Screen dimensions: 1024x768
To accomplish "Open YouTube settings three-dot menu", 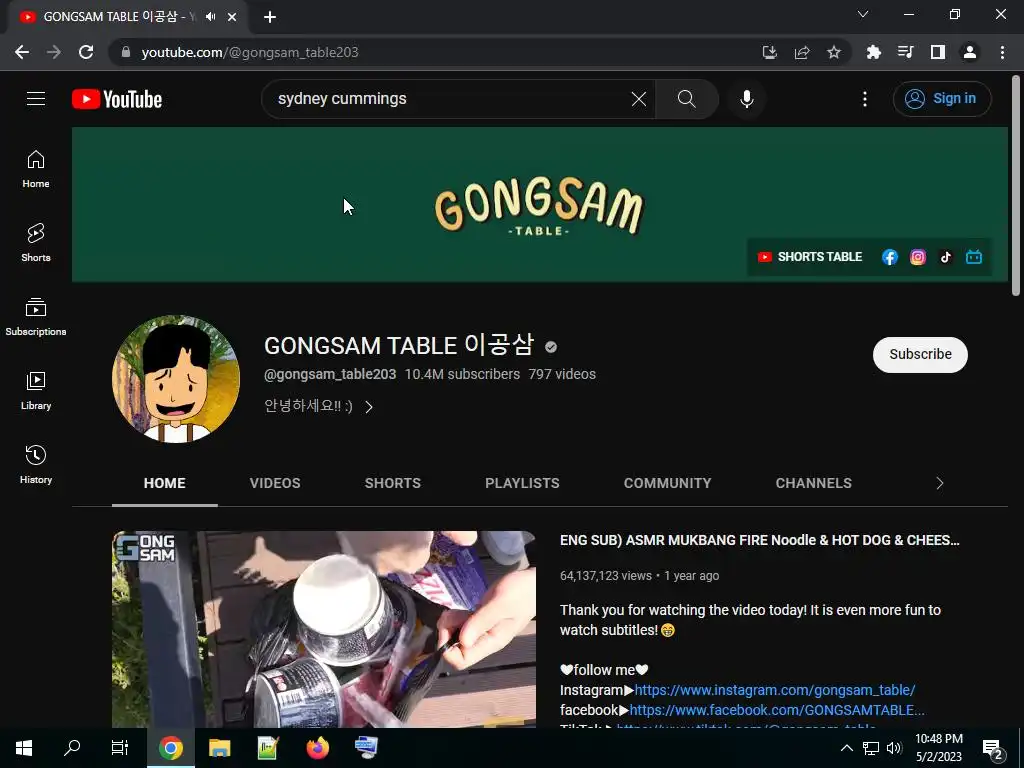I will pos(865,99).
